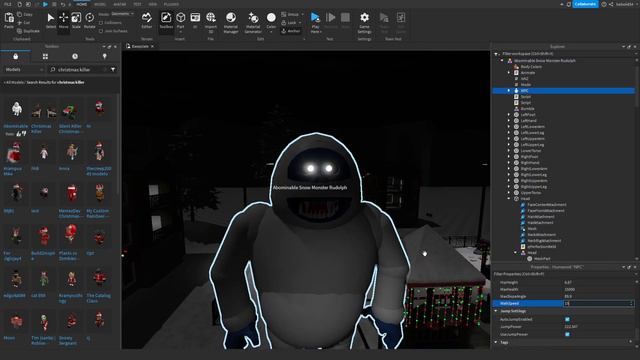Select the UpperTorso tree item

pos(531,193)
